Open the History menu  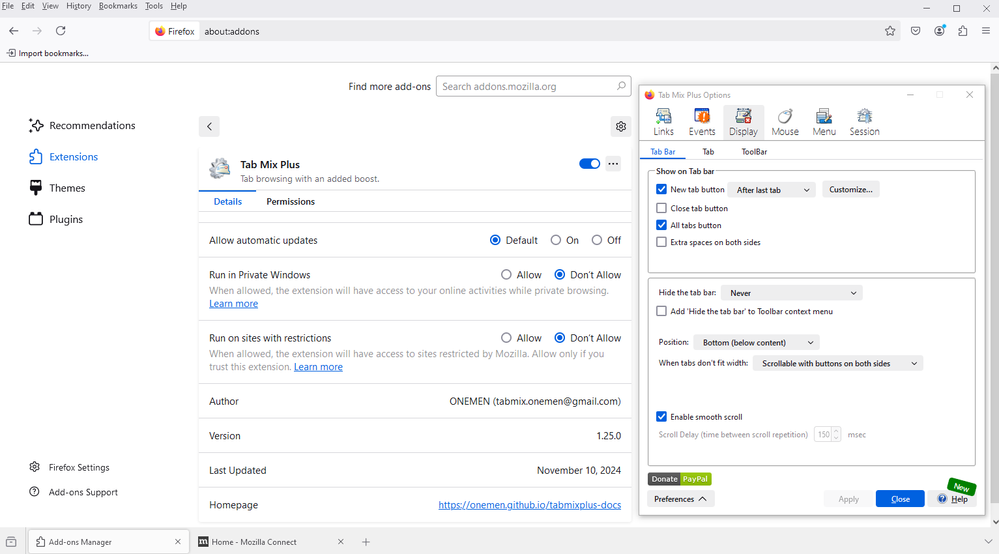pyautogui.click(x=78, y=6)
